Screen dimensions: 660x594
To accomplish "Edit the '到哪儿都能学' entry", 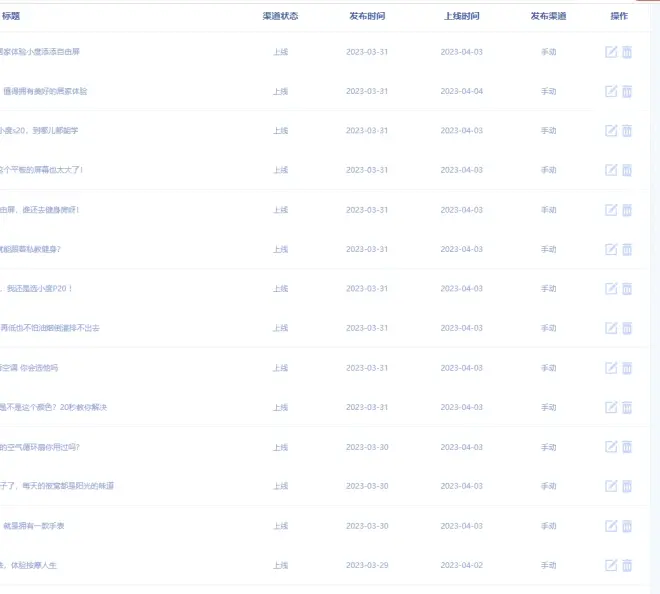I will click(x=611, y=131).
